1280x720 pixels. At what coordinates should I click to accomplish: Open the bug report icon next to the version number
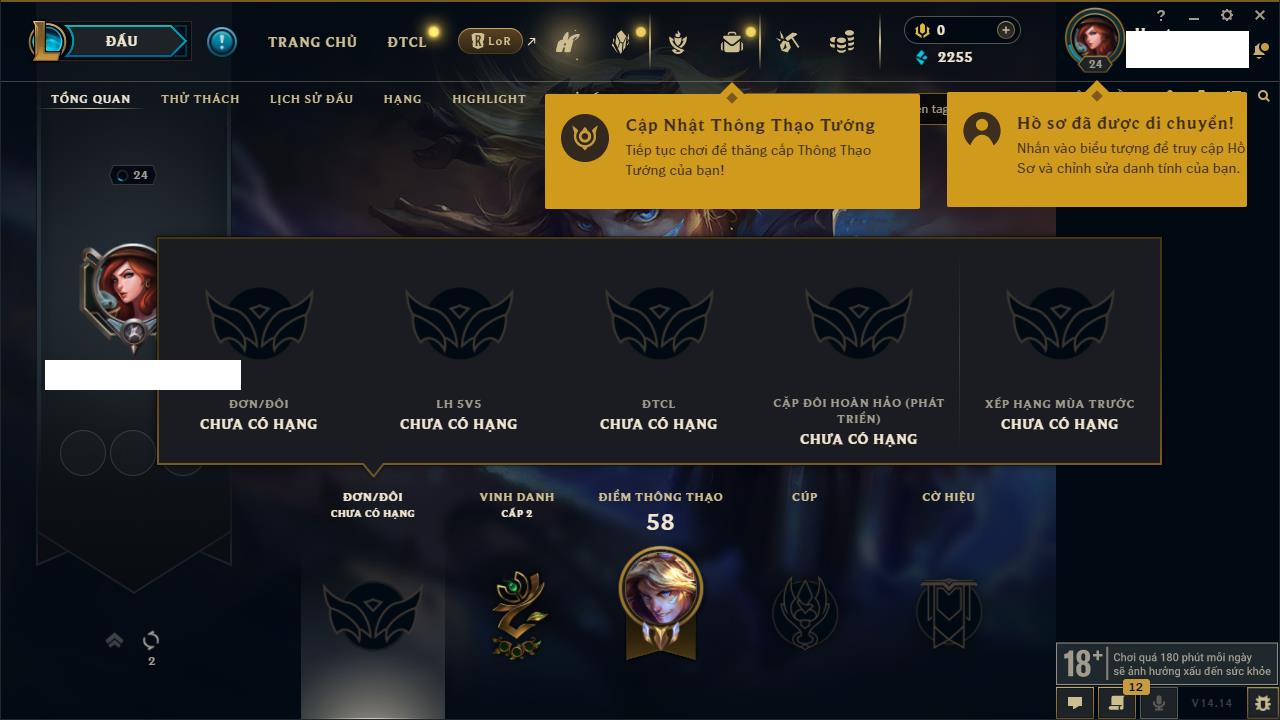click(1262, 703)
